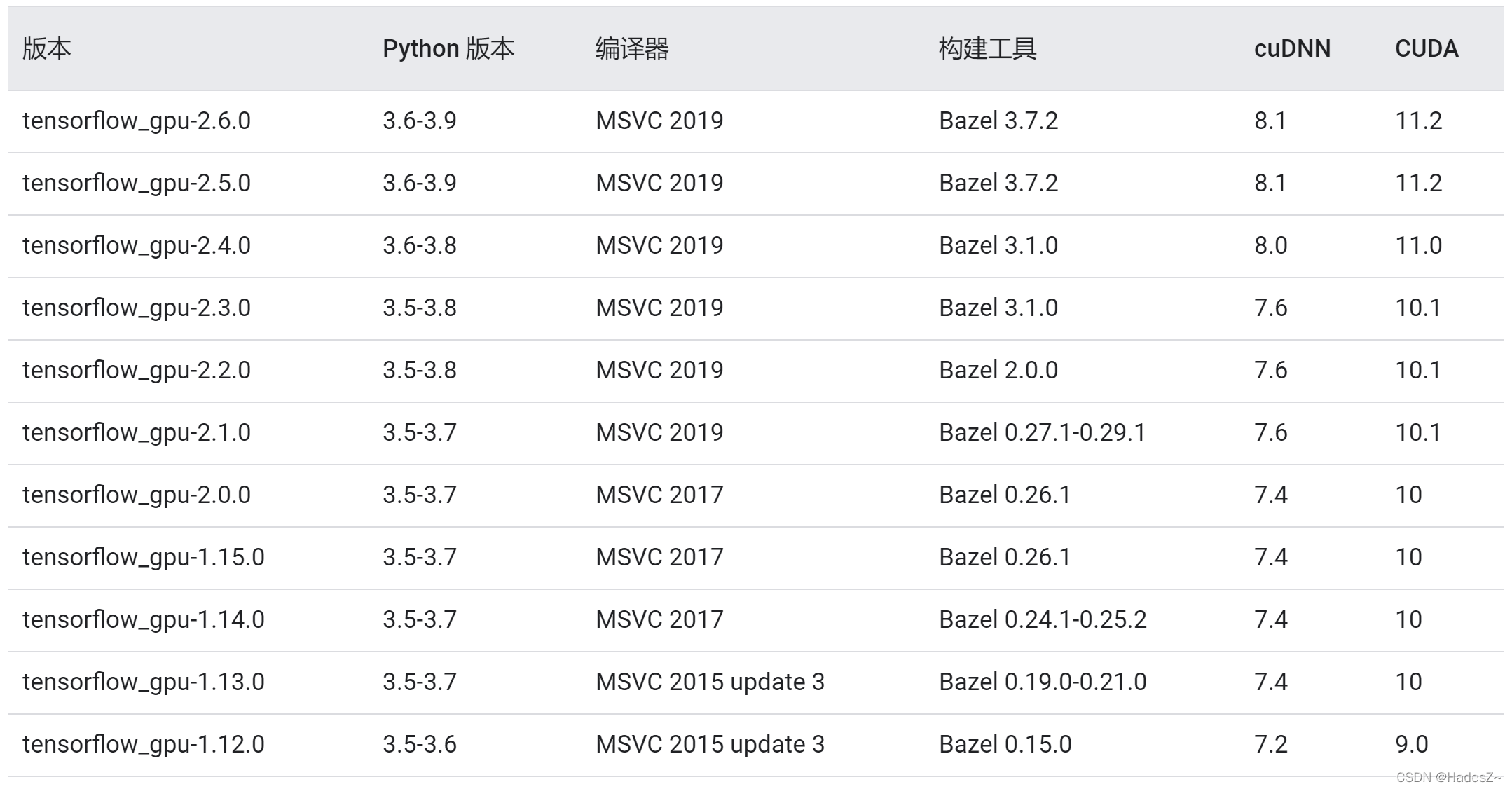Click the Python 版本 column header

pyautogui.click(x=448, y=48)
